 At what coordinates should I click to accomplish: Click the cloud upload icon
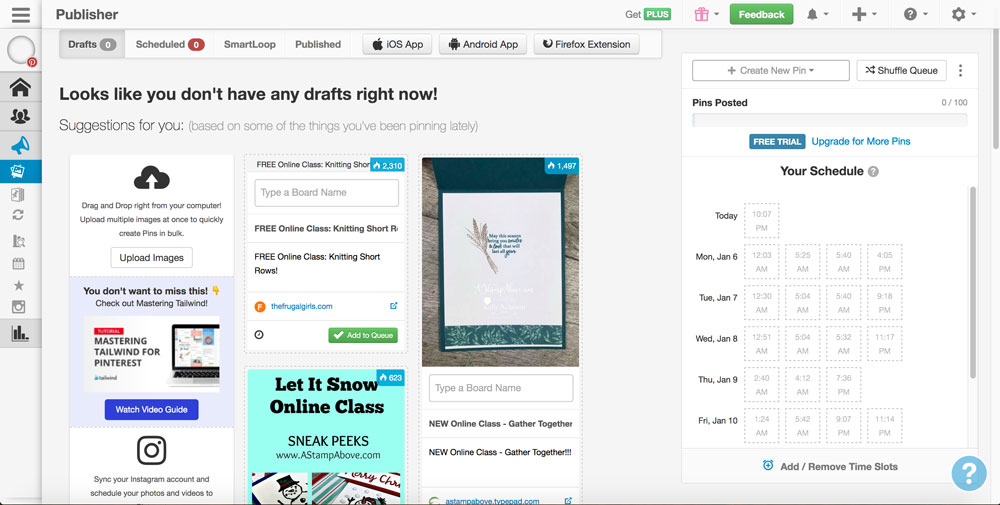click(x=152, y=178)
